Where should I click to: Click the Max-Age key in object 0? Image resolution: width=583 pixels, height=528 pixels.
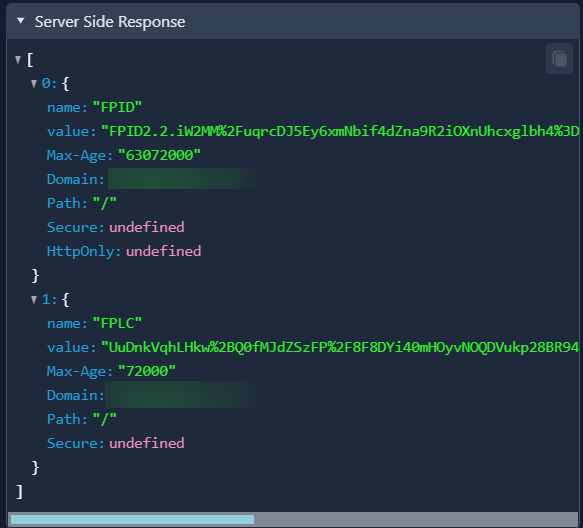(x=80, y=155)
